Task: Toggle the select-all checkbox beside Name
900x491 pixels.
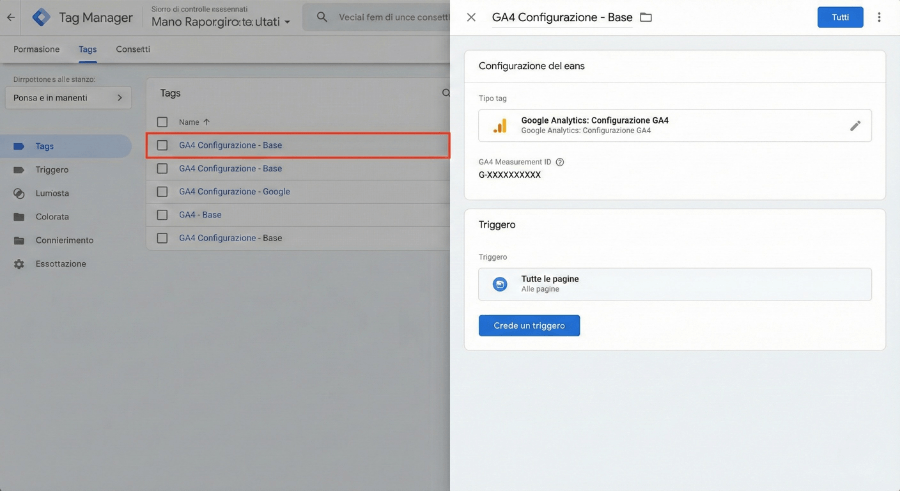Action: pos(162,122)
